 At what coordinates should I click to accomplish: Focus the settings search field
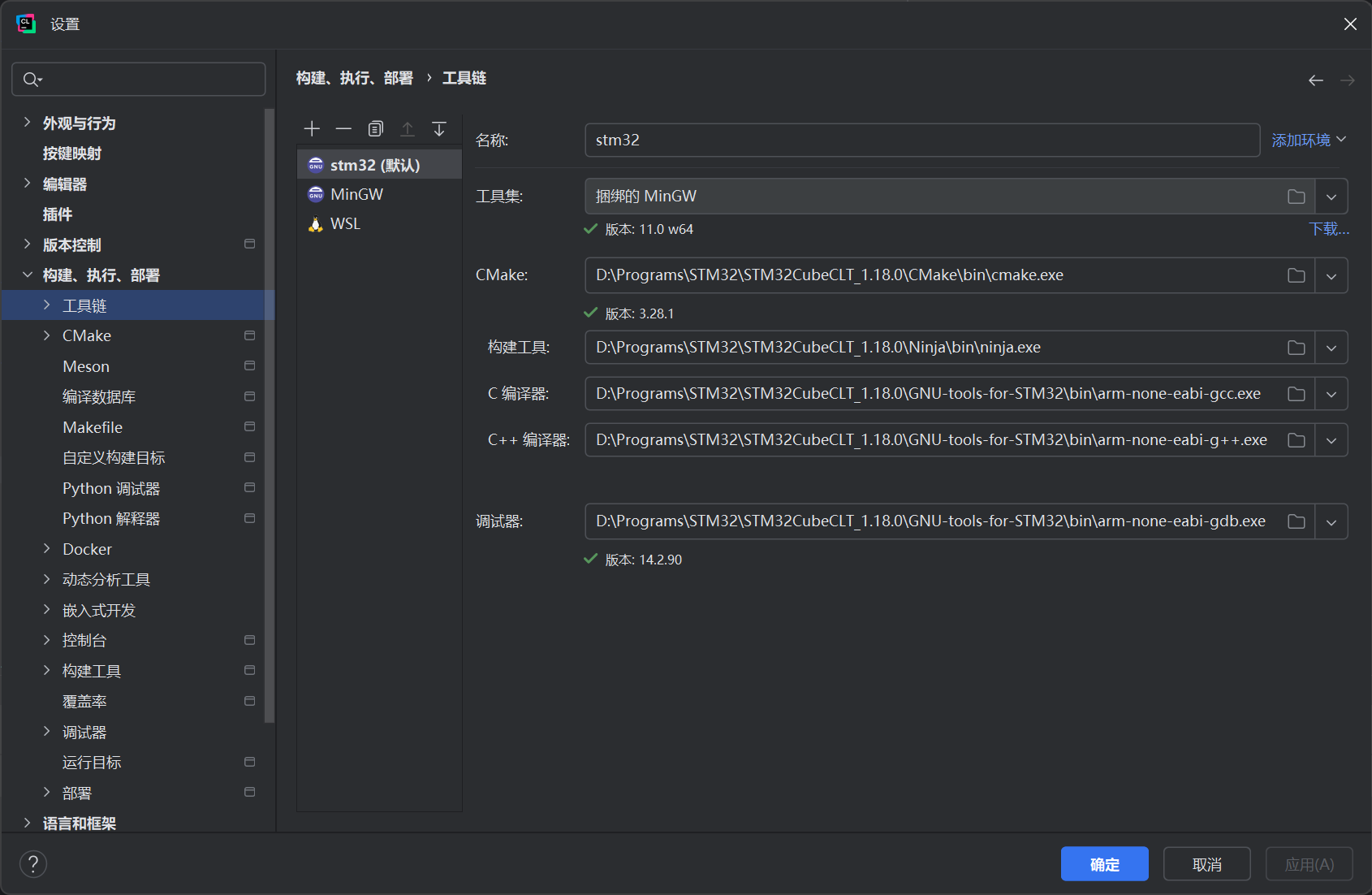pos(139,80)
